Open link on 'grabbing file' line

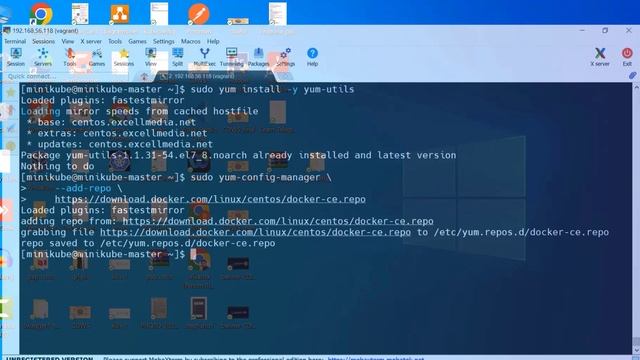[x=256, y=232]
